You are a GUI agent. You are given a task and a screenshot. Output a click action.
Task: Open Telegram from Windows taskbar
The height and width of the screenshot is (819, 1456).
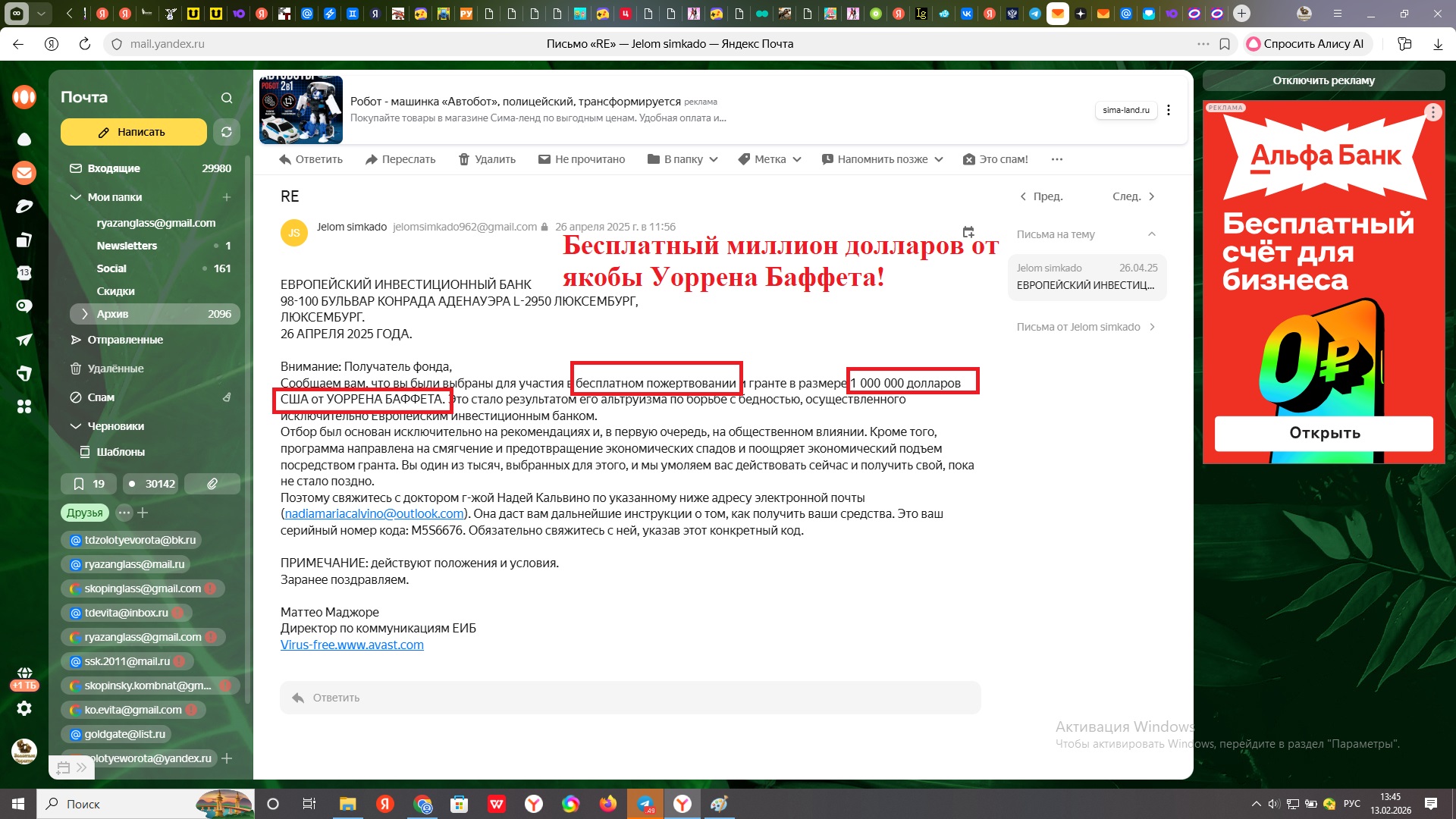click(645, 804)
